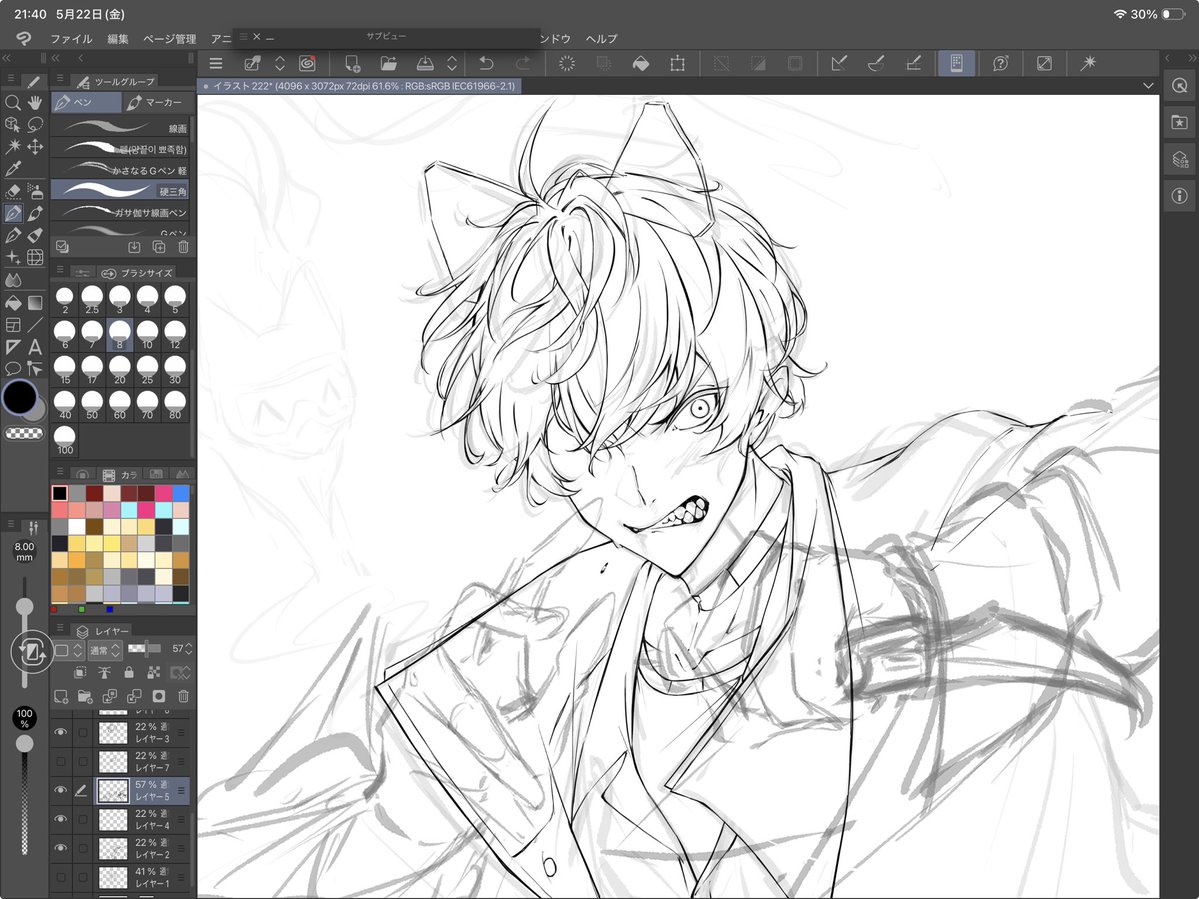
Task: Open Layer palette hamburger menu
Action: coord(59,629)
